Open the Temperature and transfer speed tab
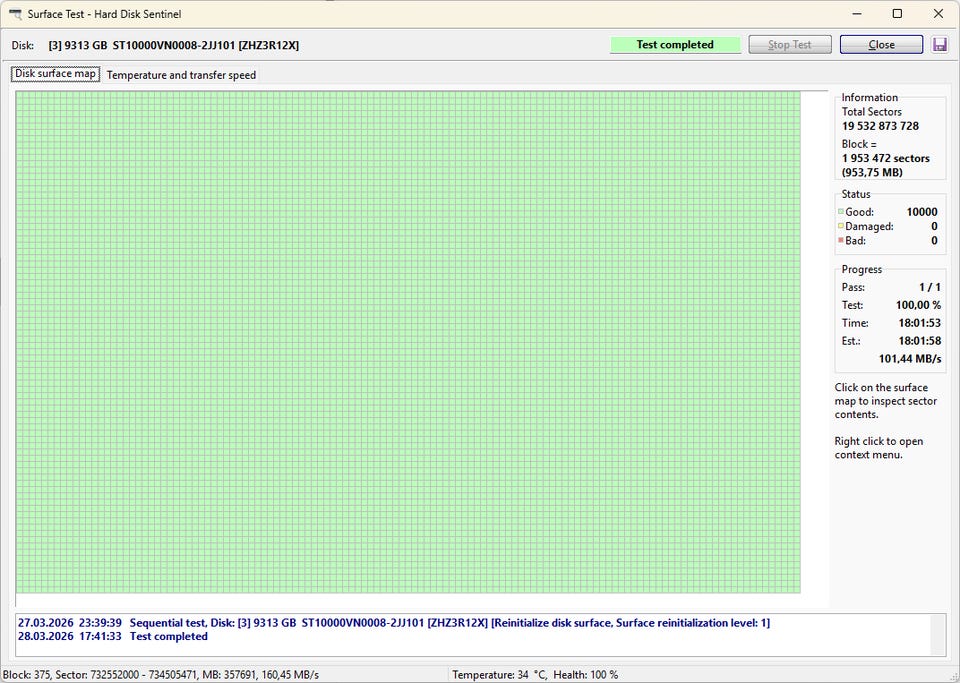Screen dimensions: 960x683 pos(181,75)
